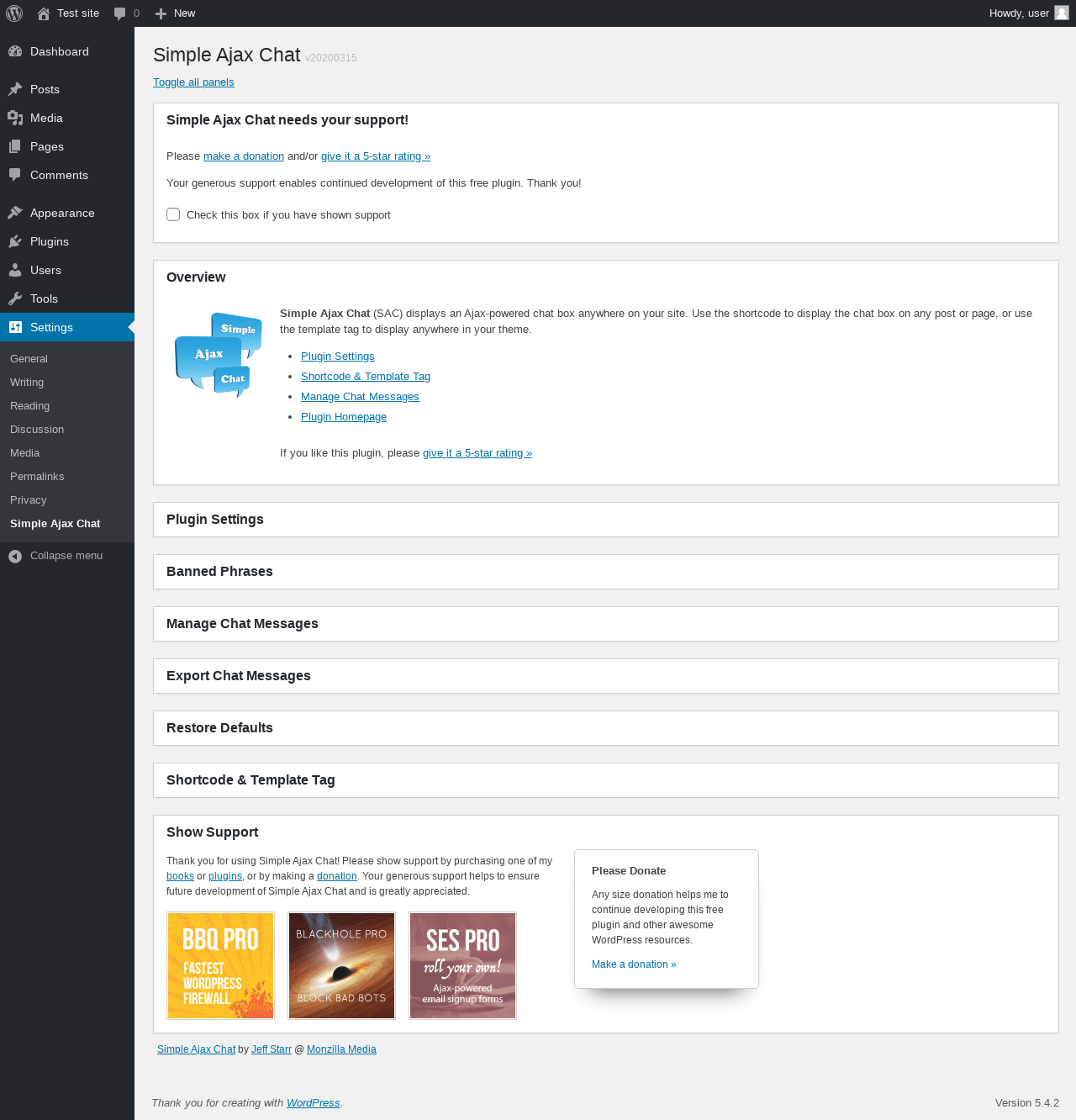Open the Manage Chat Messages overview link
1076x1120 pixels.
(360, 397)
